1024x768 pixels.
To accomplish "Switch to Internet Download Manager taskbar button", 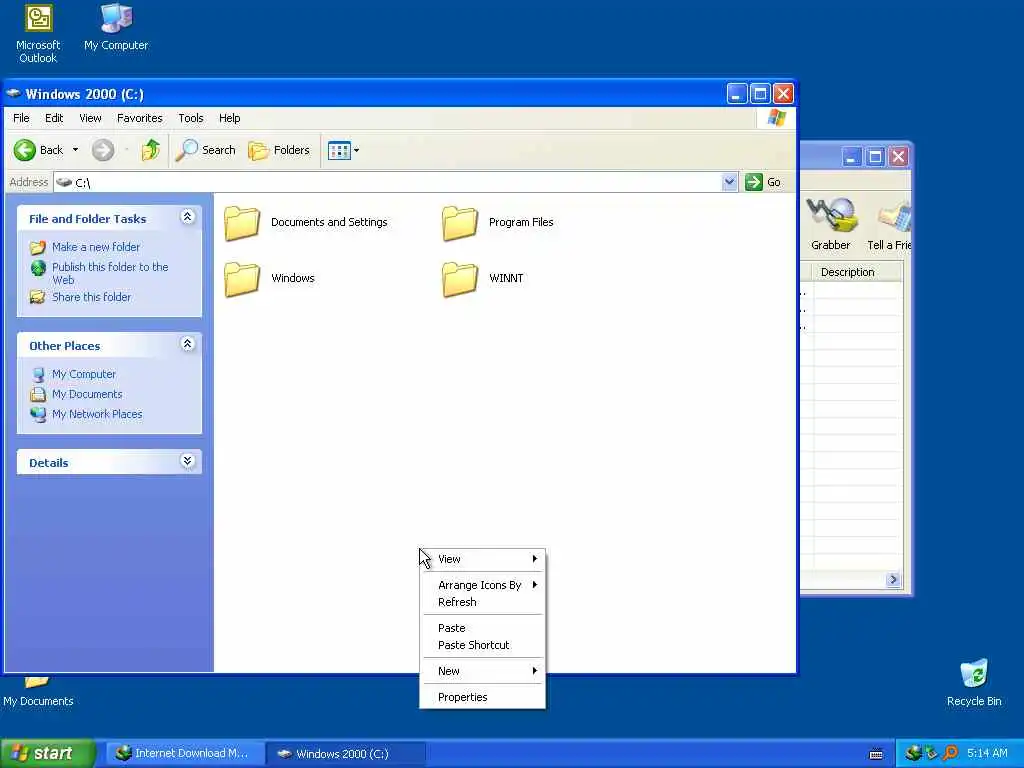I will coord(184,754).
